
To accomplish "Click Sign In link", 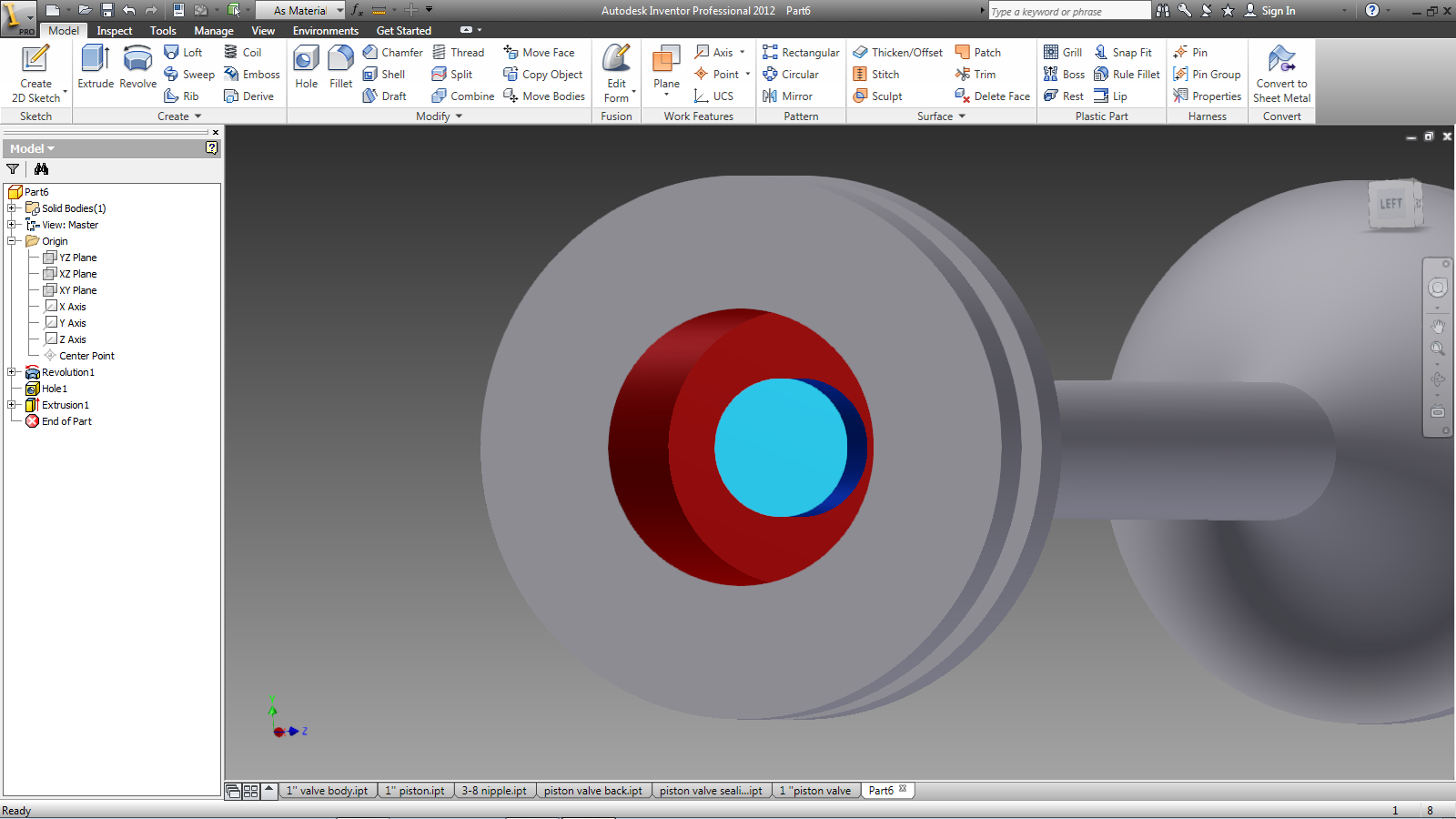I will (x=1278, y=11).
